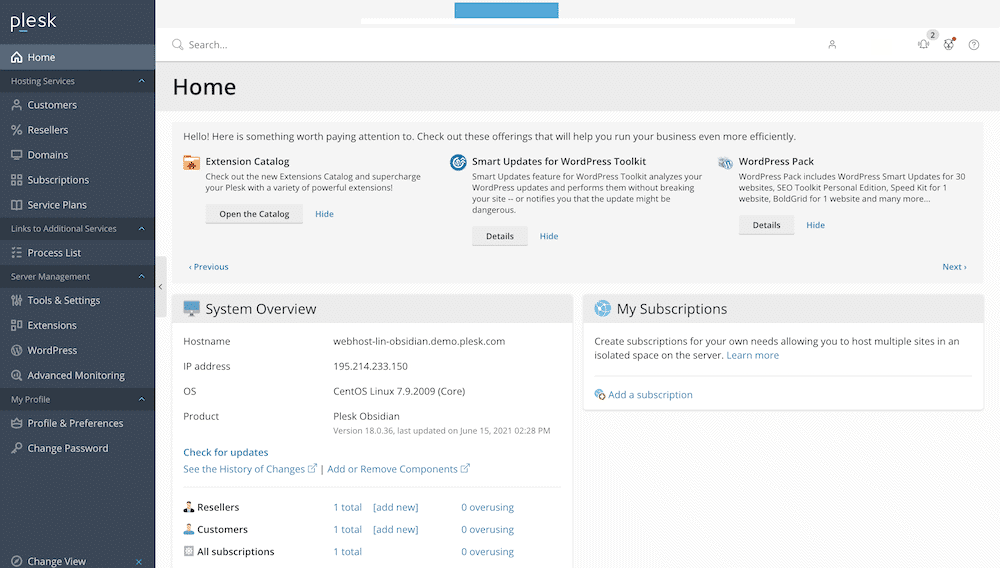Open Home in the sidebar
Screen dimensions: 1000x568
[77, 57]
